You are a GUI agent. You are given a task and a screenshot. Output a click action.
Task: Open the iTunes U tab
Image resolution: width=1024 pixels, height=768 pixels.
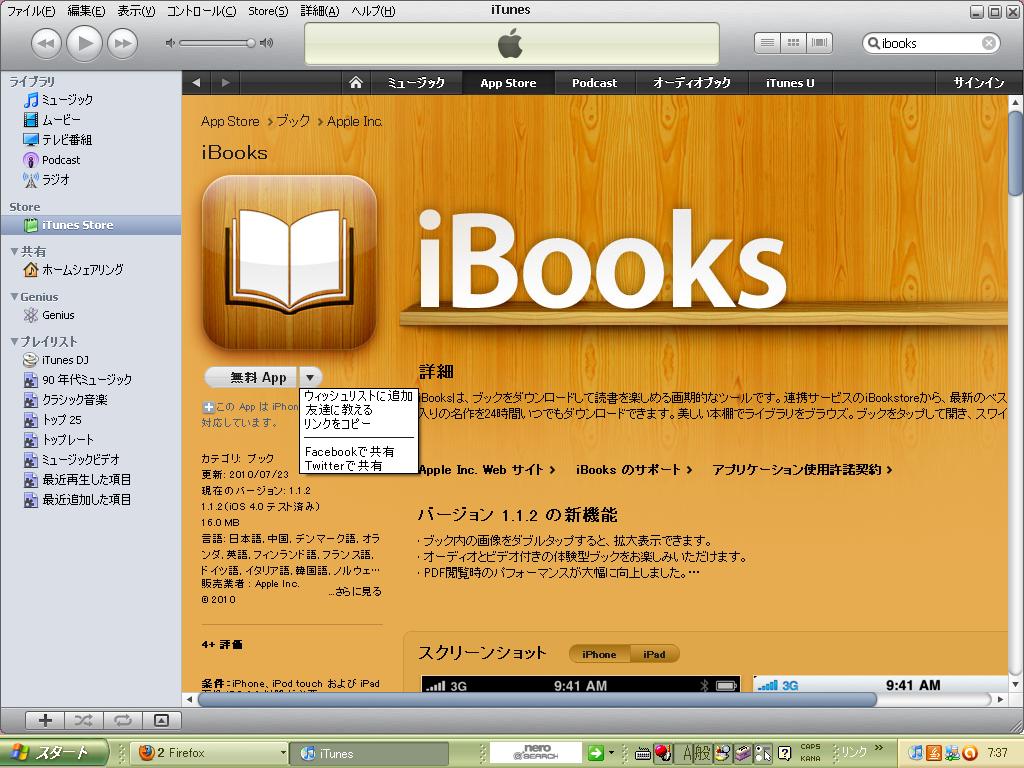(x=790, y=83)
